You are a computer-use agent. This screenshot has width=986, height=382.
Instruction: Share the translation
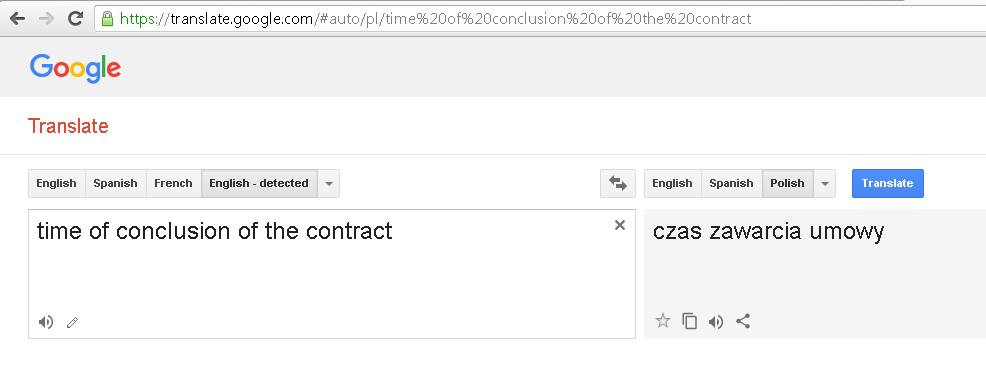coord(743,322)
